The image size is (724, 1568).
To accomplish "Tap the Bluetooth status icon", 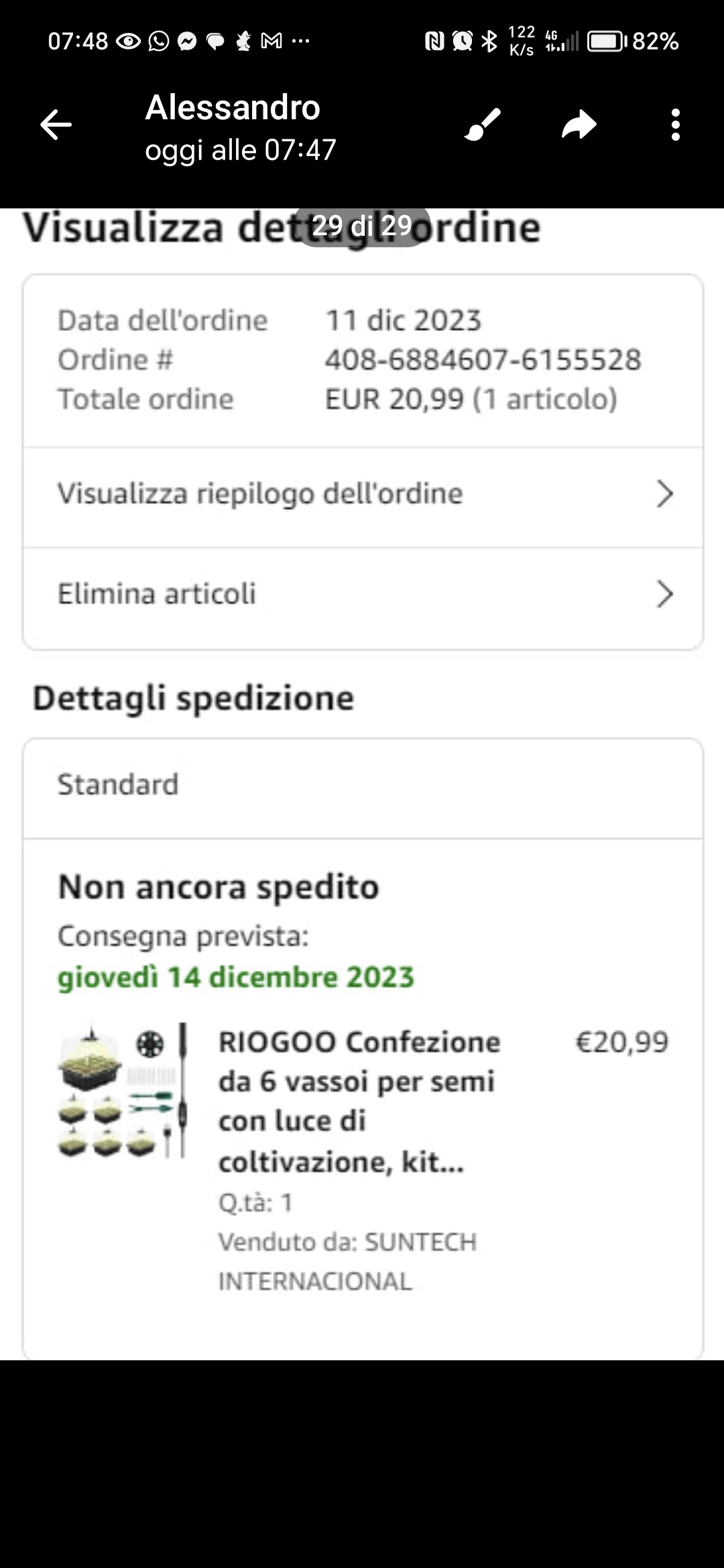I will tap(490, 42).
